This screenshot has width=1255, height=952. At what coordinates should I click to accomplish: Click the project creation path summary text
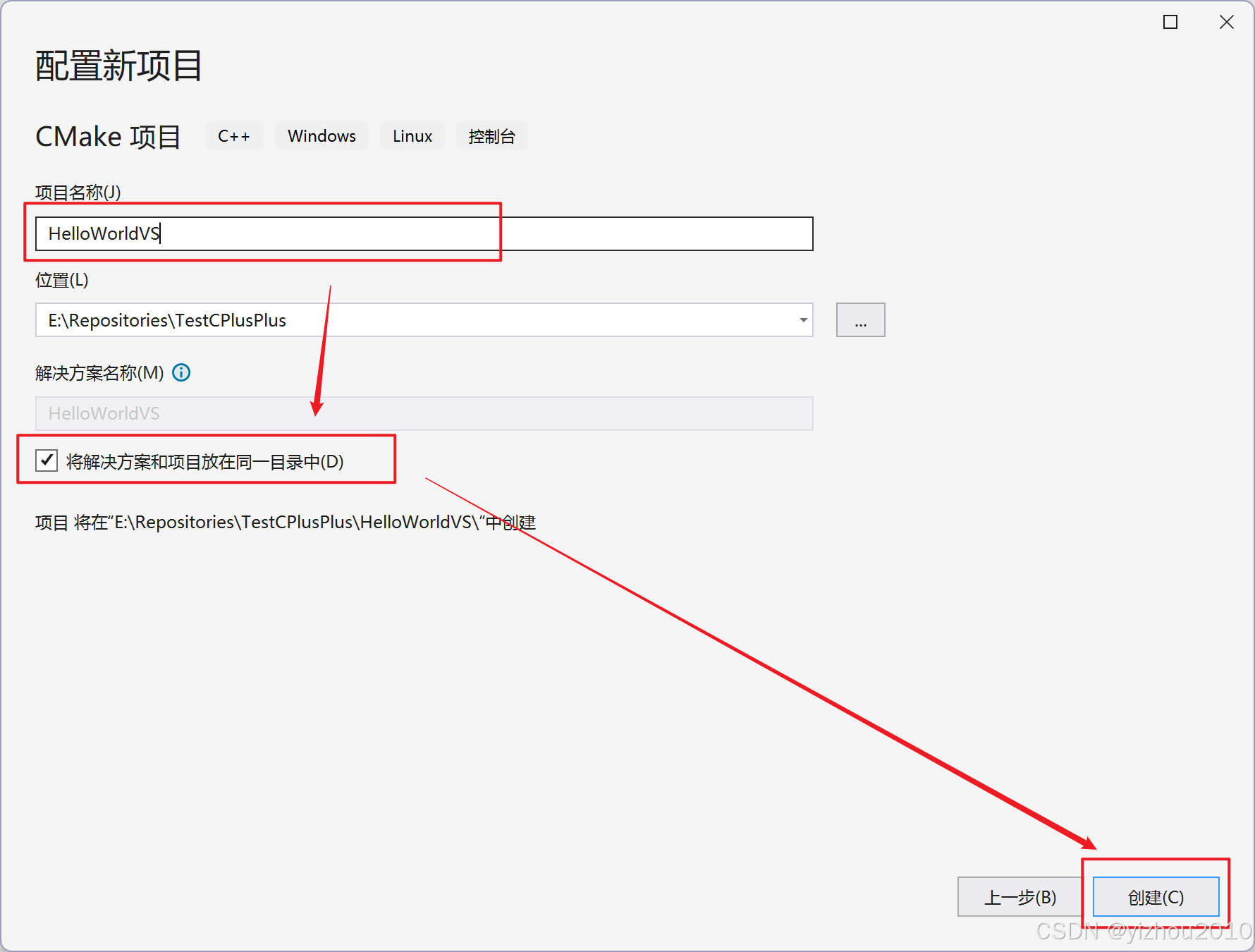pos(286,523)
